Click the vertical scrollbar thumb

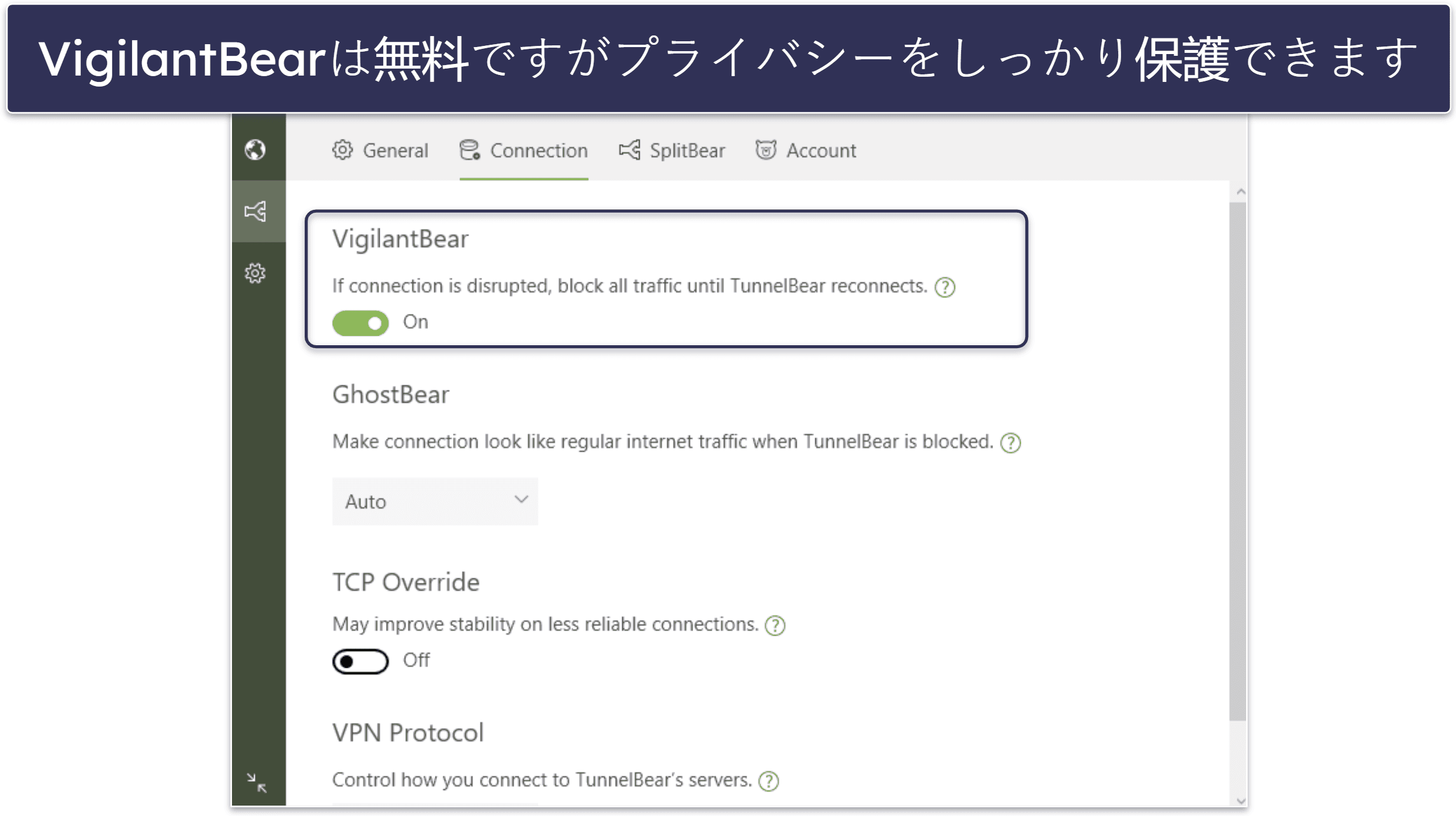(x=1238, y=461)
